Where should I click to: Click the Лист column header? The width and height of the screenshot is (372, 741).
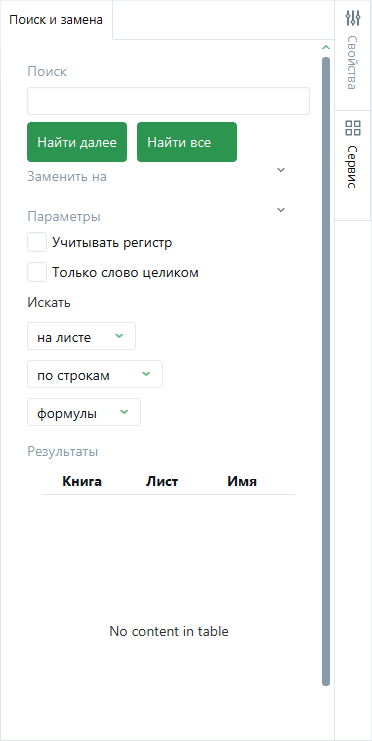point(162,482)
